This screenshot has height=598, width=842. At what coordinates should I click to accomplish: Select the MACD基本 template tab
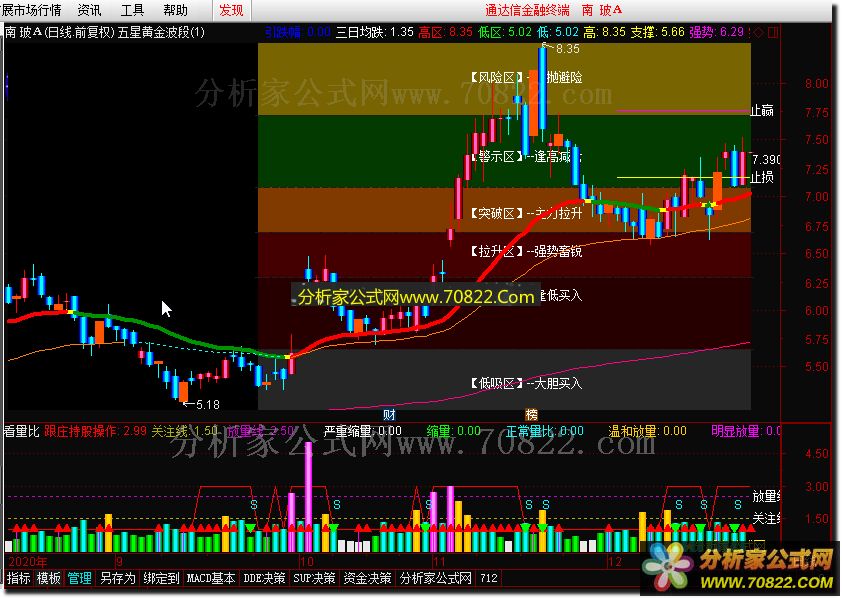[x=211, y=578]
